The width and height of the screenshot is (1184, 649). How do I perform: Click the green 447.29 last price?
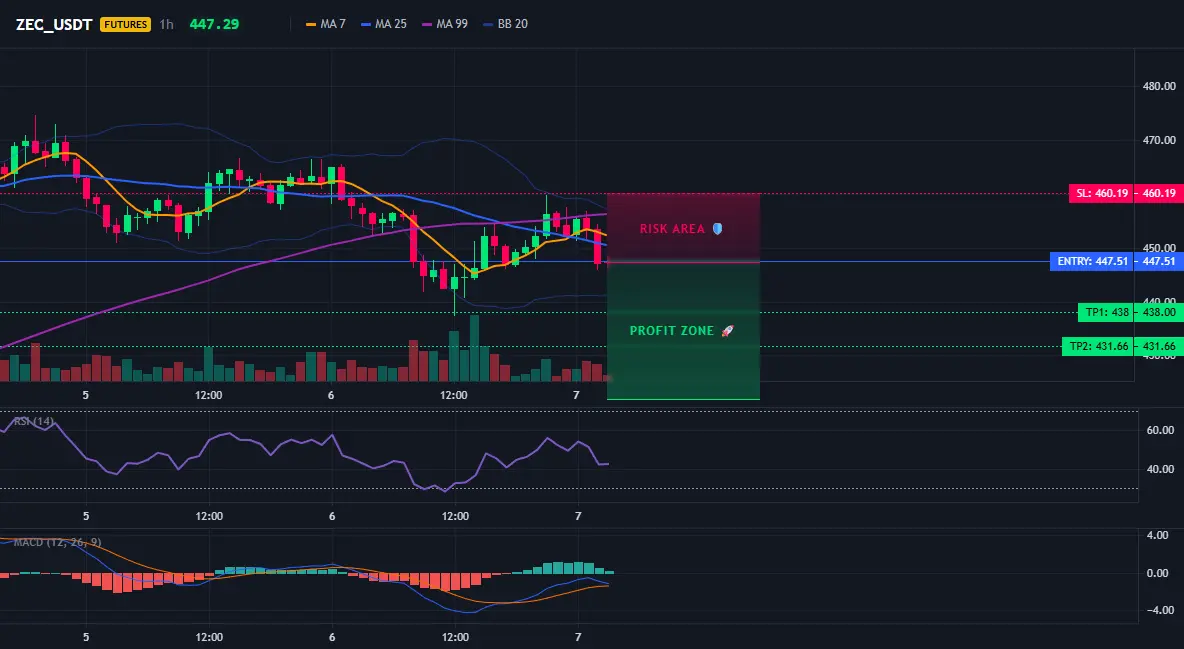coord(214,24)
